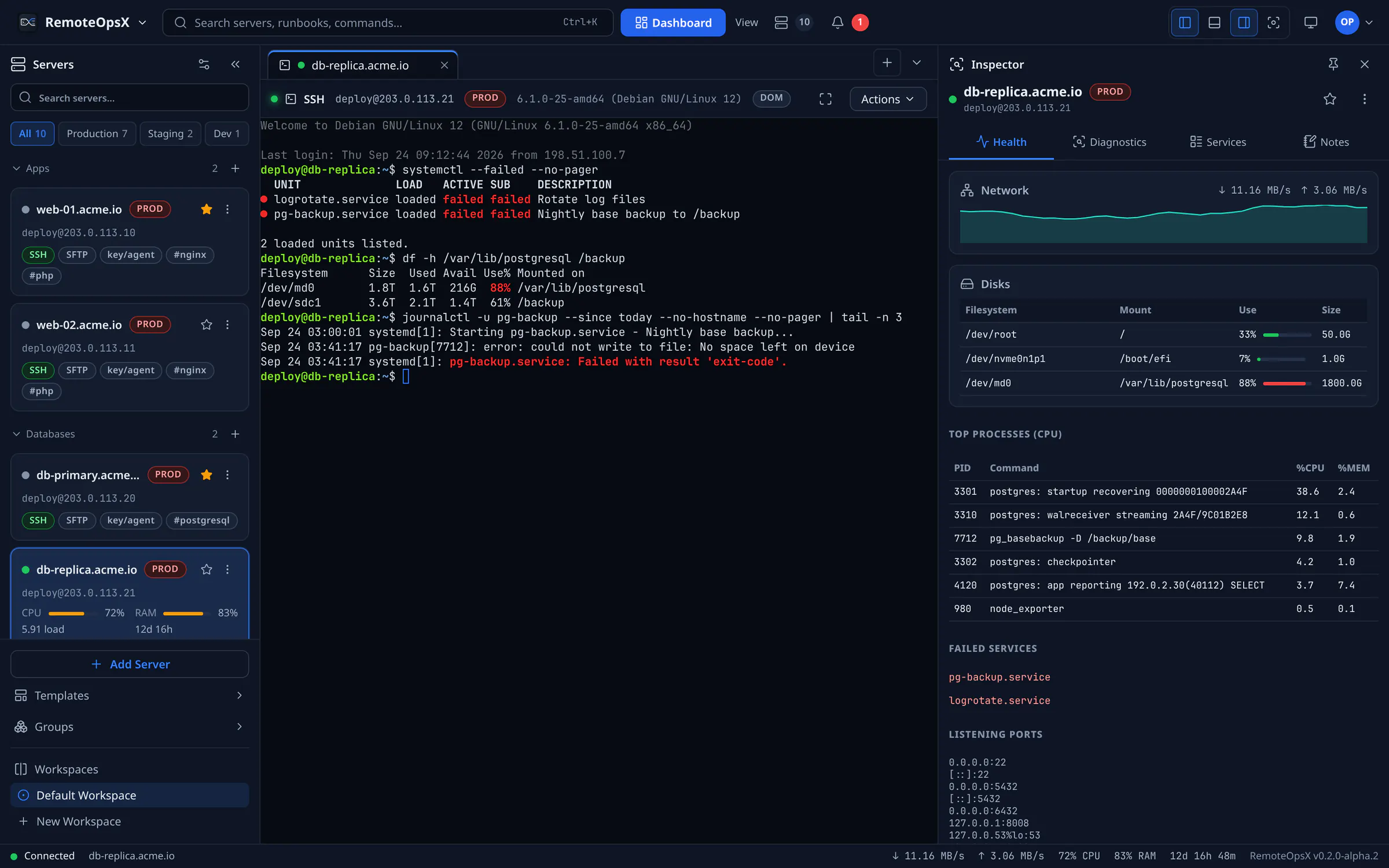Viewport: 1389px width, 868px height.
Task: Add a server to the Databases group
Action: pyautogui.click(x=235, y=434)
